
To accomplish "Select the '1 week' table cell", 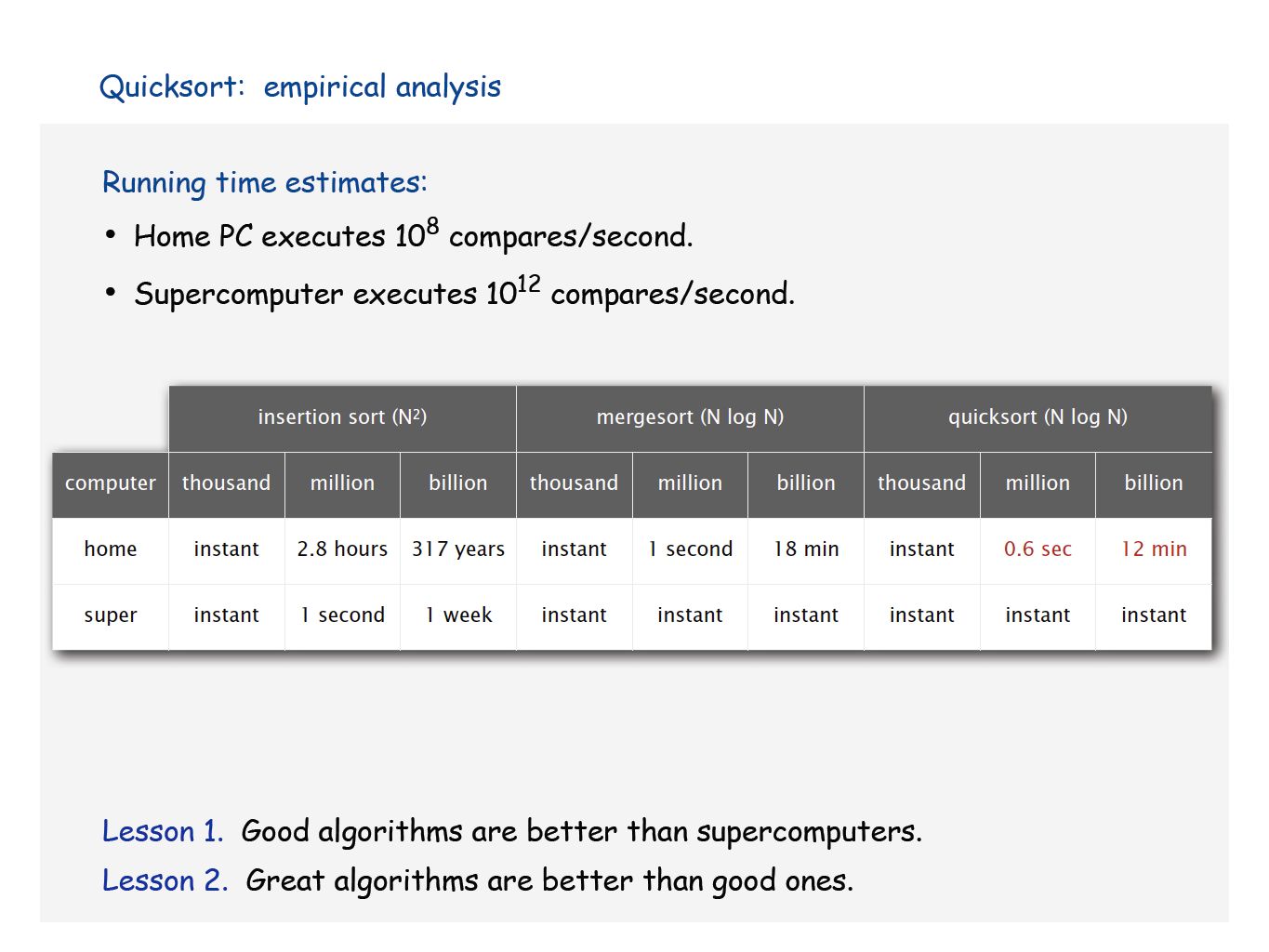I will click(458, 615).
